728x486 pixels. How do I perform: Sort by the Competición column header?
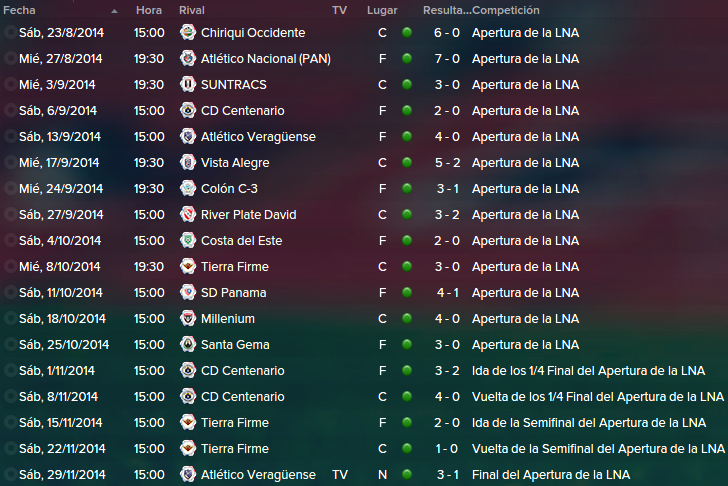(506, 10)
